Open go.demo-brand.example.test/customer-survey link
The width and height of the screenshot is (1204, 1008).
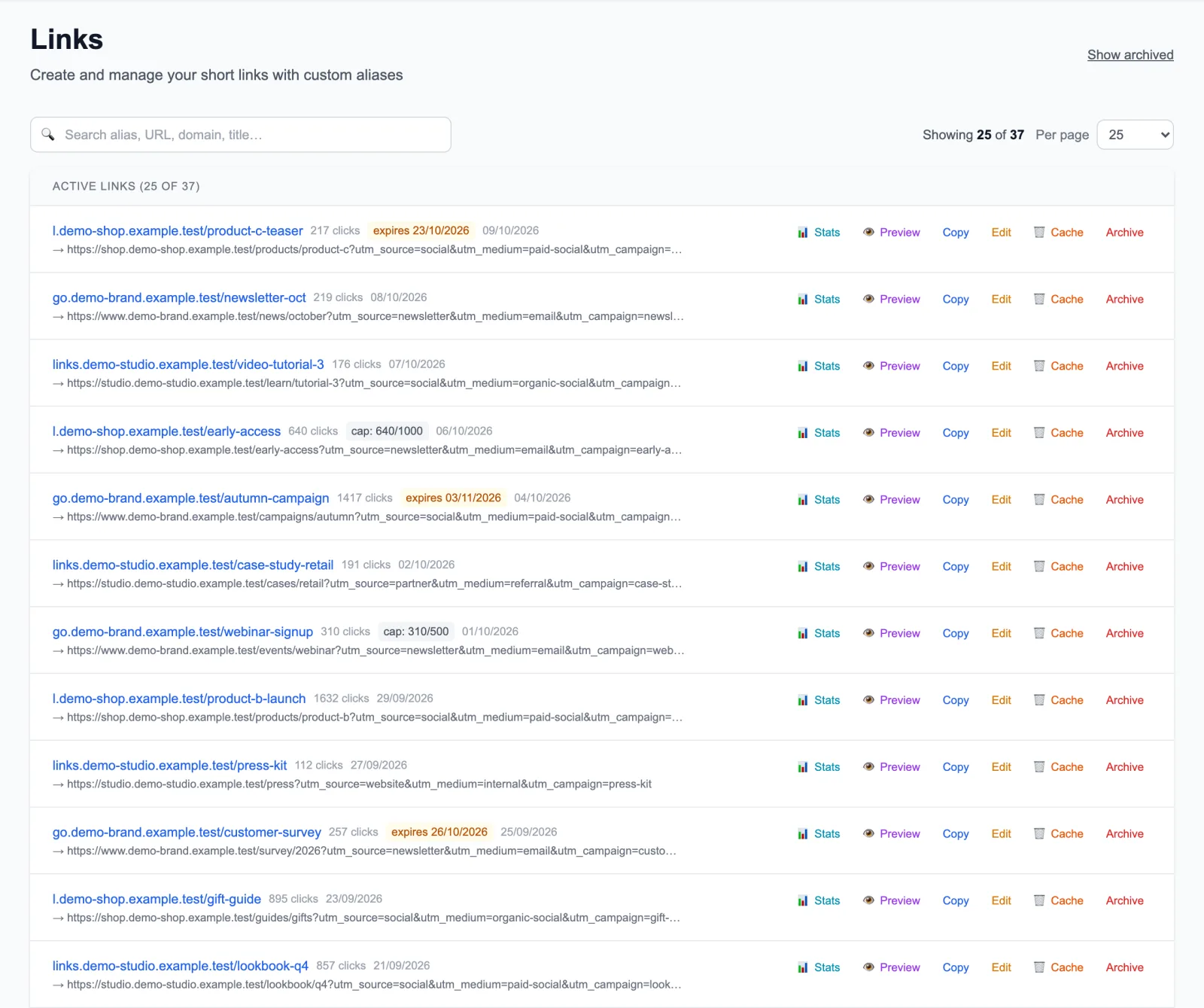click(187, 833)
